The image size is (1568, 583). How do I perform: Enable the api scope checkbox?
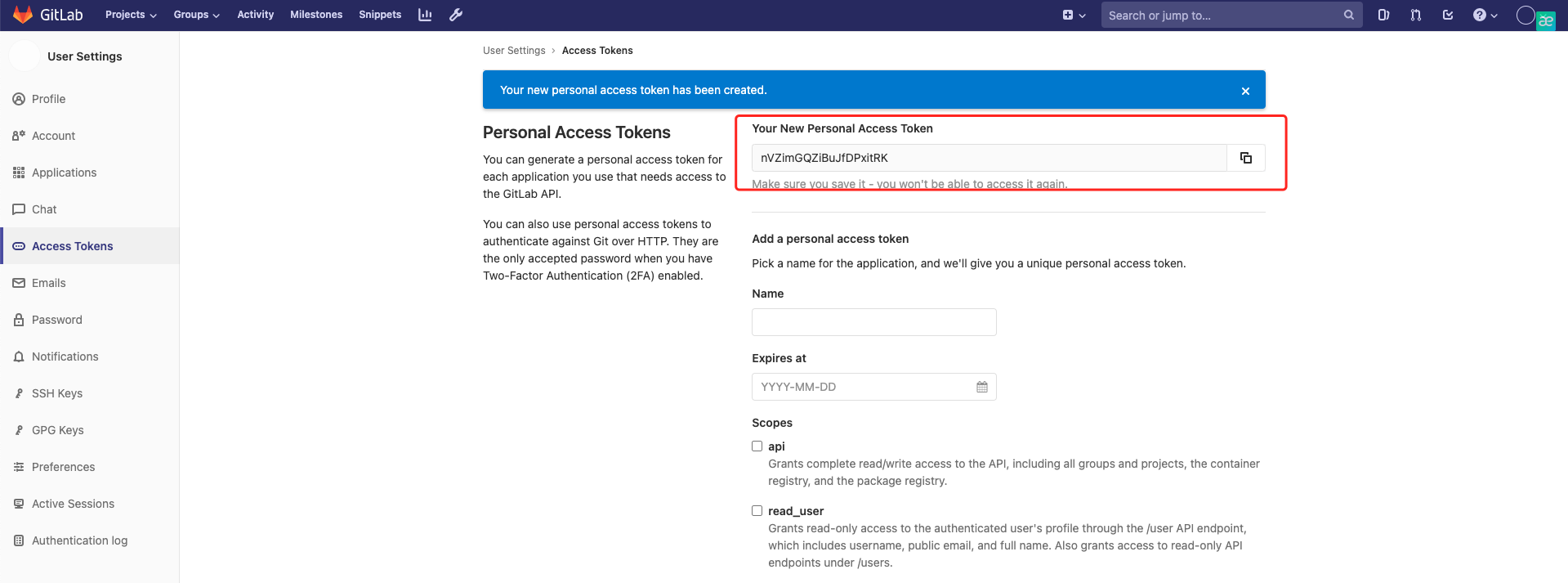tap(757, 446)
